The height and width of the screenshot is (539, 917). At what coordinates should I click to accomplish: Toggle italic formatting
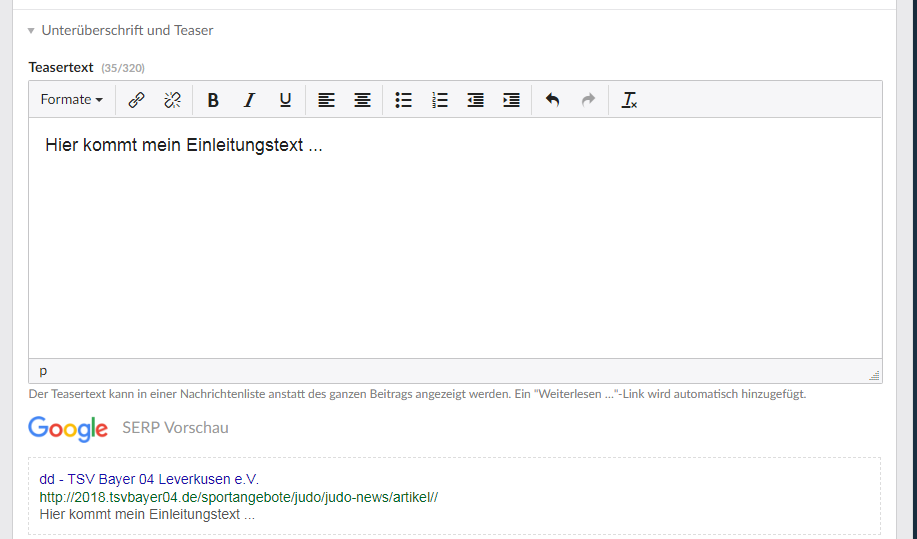tap(249, 100)
